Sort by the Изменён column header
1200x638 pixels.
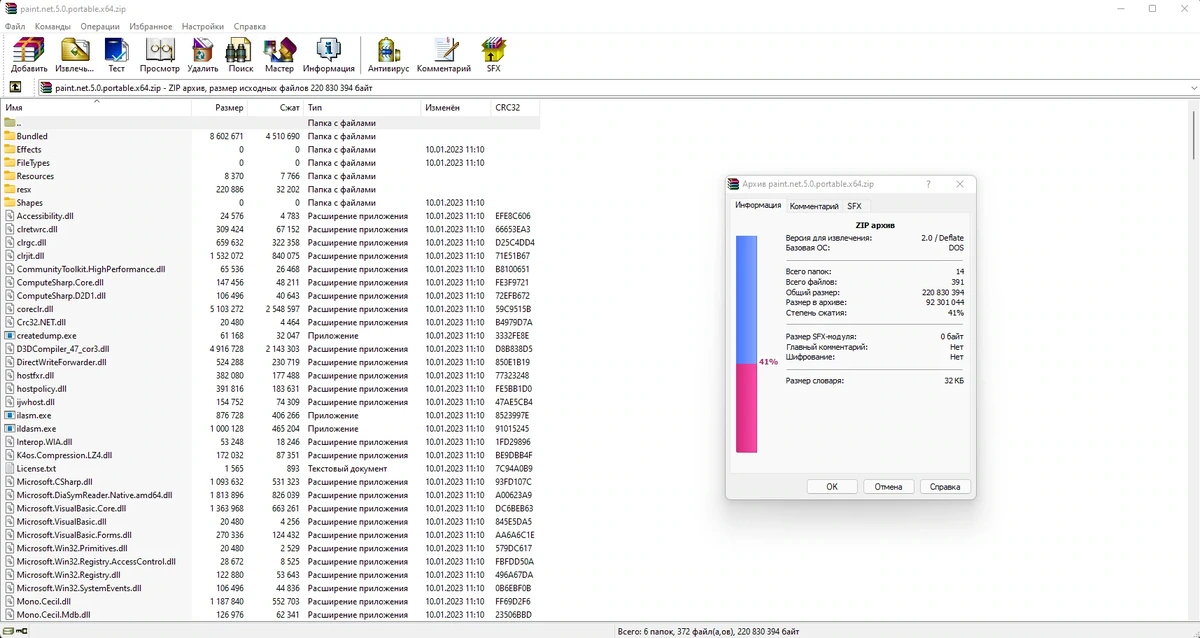pyautogui.click(x=456, y=107)
